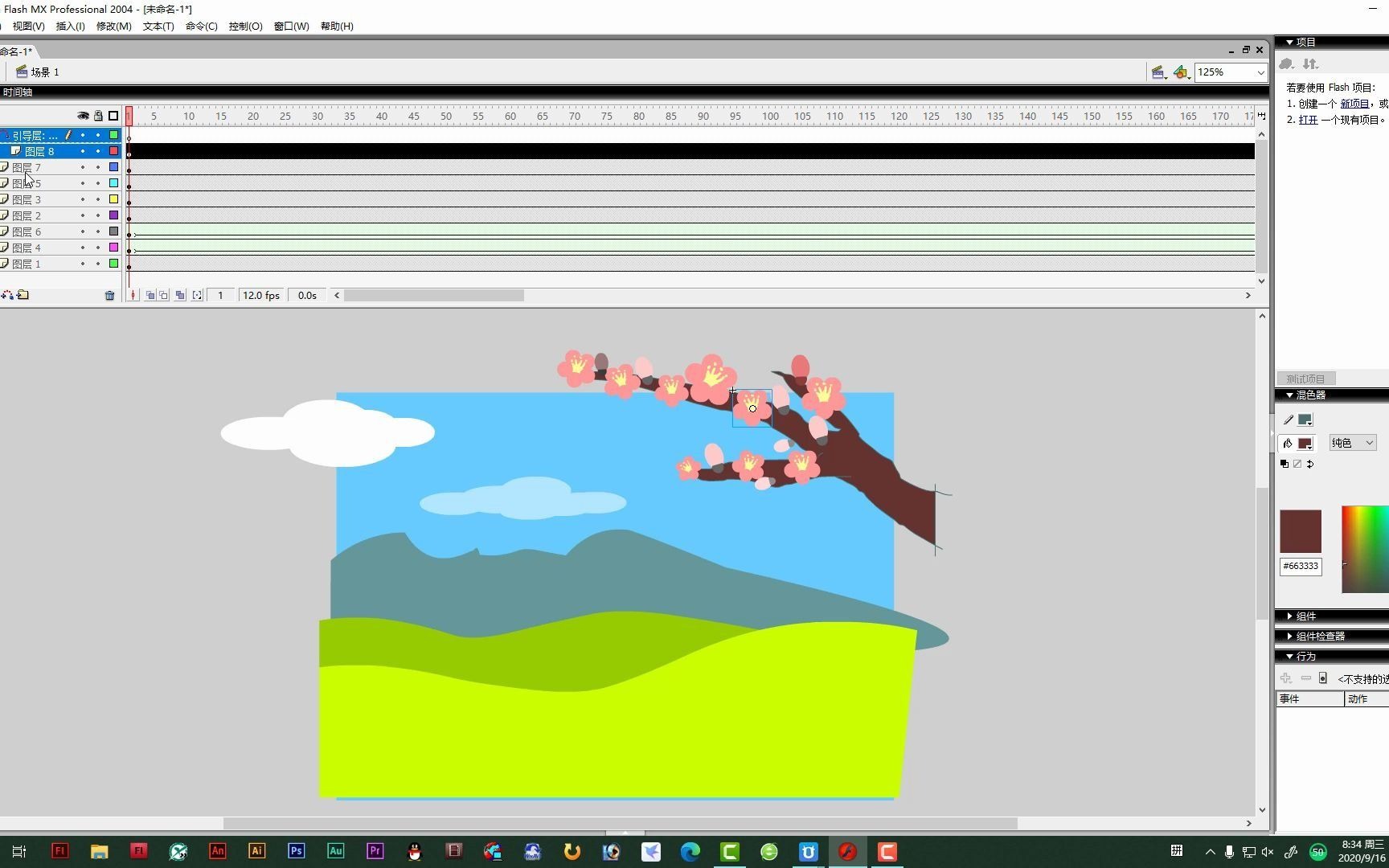Click edit multiple frames button
The image size is (1389, 868).
(x=180, y=296)
